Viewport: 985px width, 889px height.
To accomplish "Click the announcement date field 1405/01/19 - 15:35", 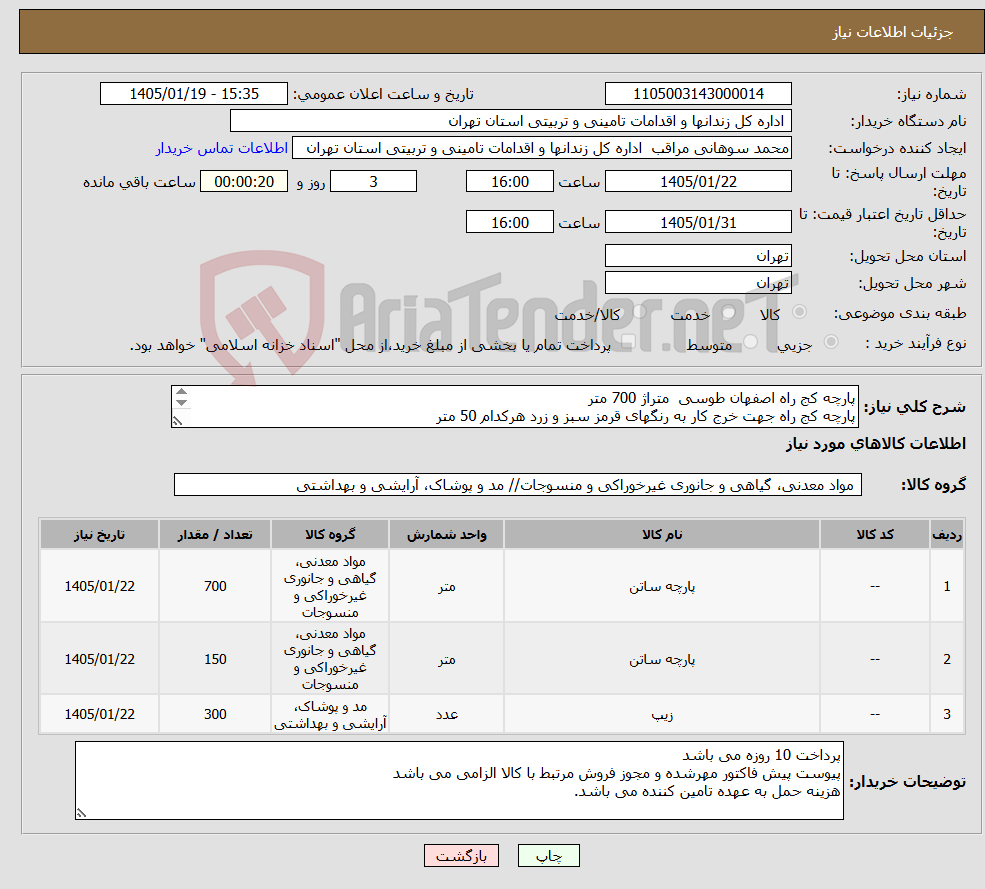I will 193,94.
